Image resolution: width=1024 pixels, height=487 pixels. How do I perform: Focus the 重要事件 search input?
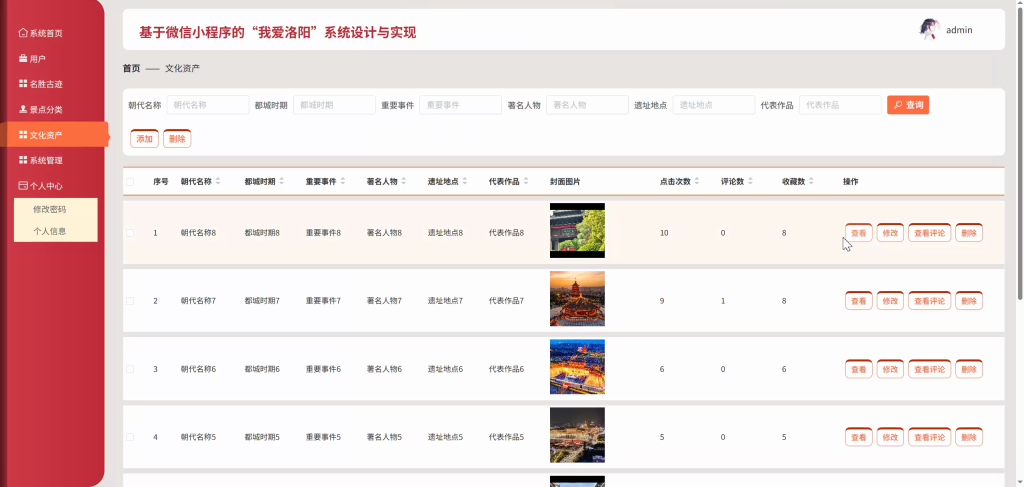(460, 104)
